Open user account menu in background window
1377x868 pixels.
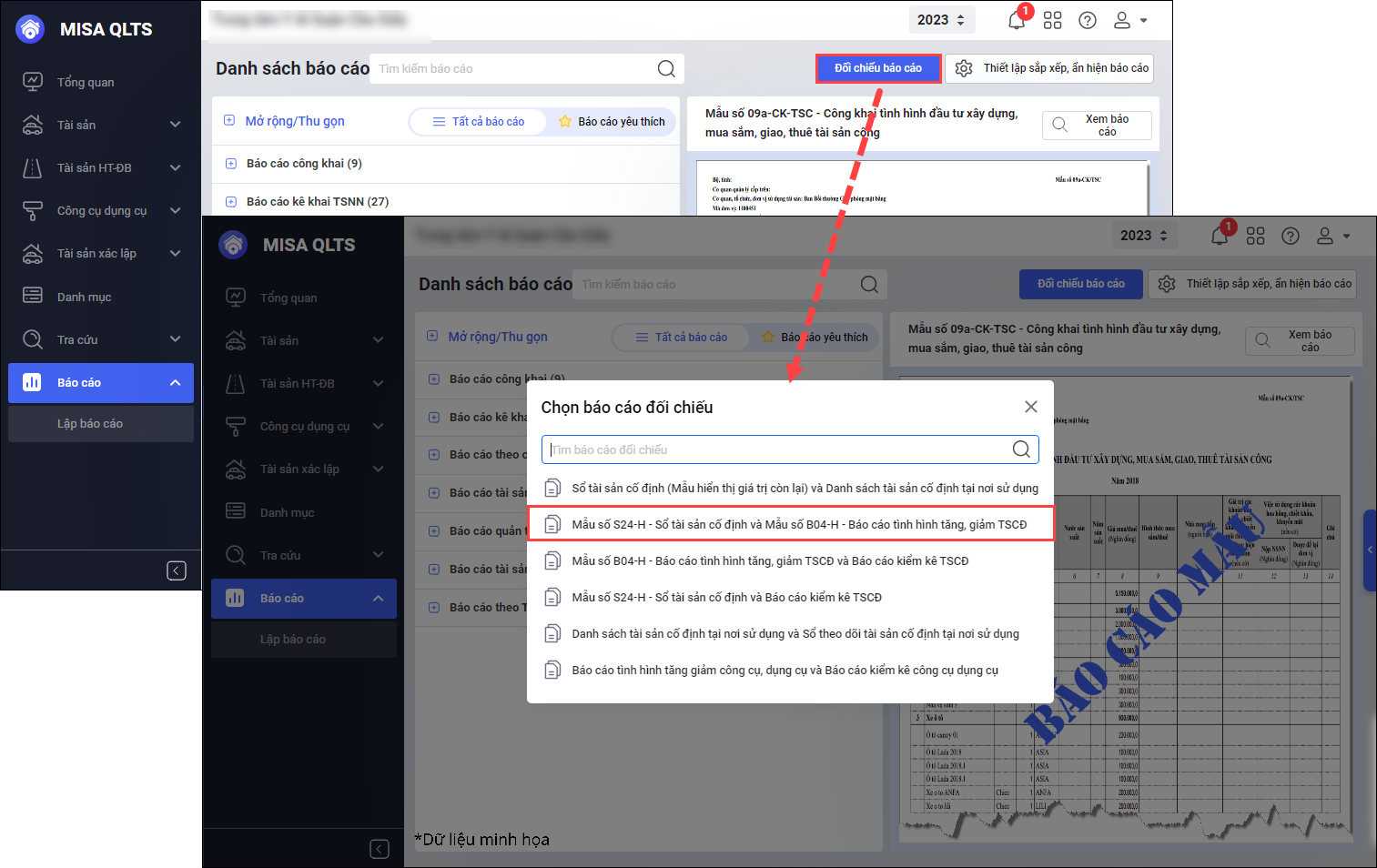[x=1129, y=20]
